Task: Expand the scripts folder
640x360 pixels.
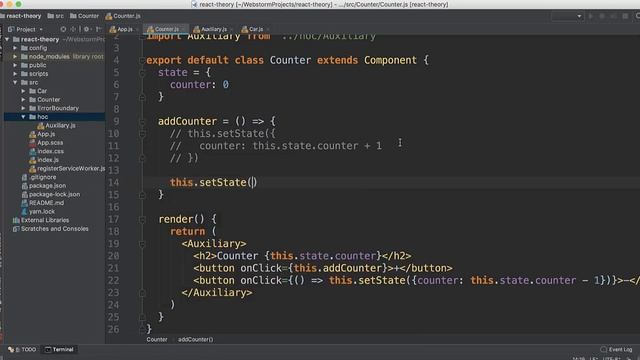Action: click(15, 73)
